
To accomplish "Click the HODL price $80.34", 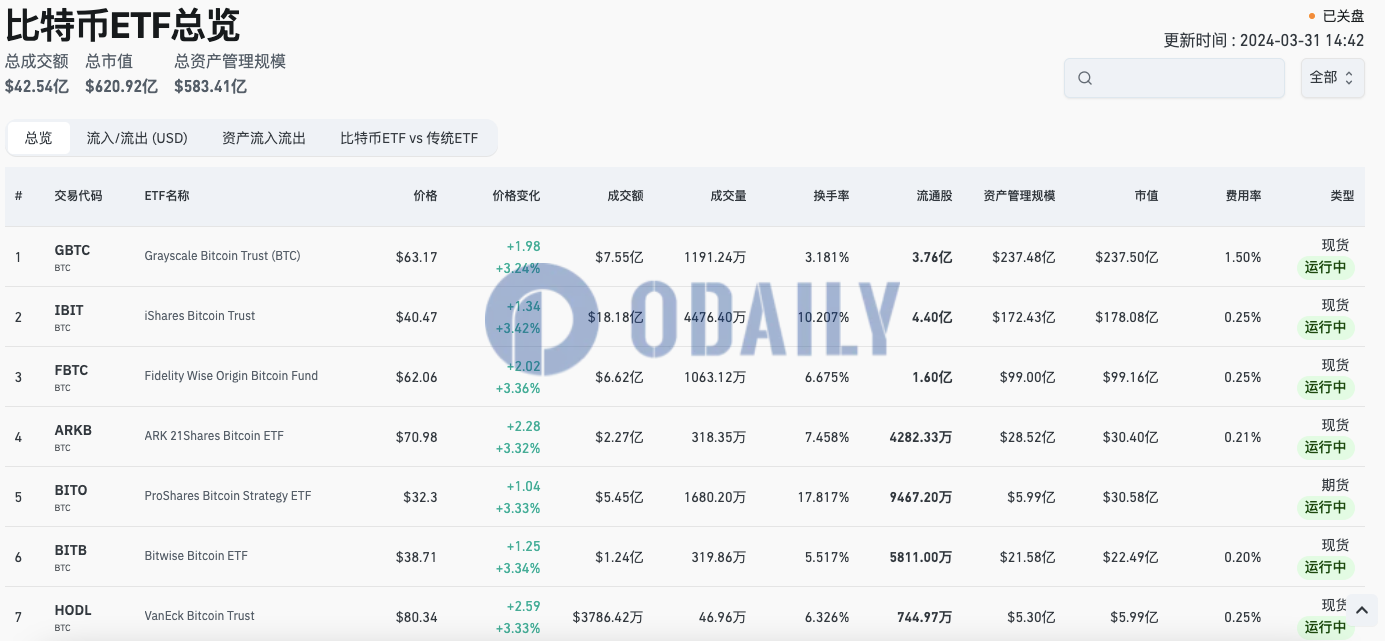I will tap(416, 617).
